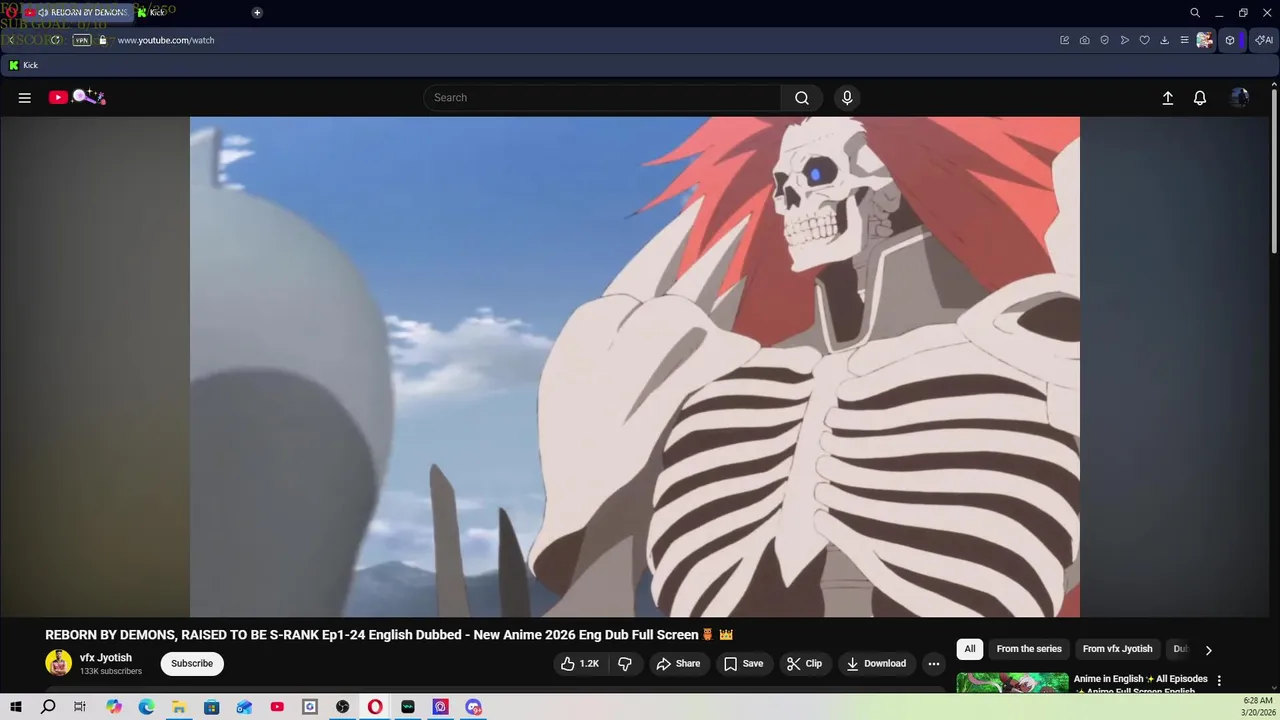Open Windows Start menu
This screenshot has height=720, width=1280.
[x=15, y=707]
